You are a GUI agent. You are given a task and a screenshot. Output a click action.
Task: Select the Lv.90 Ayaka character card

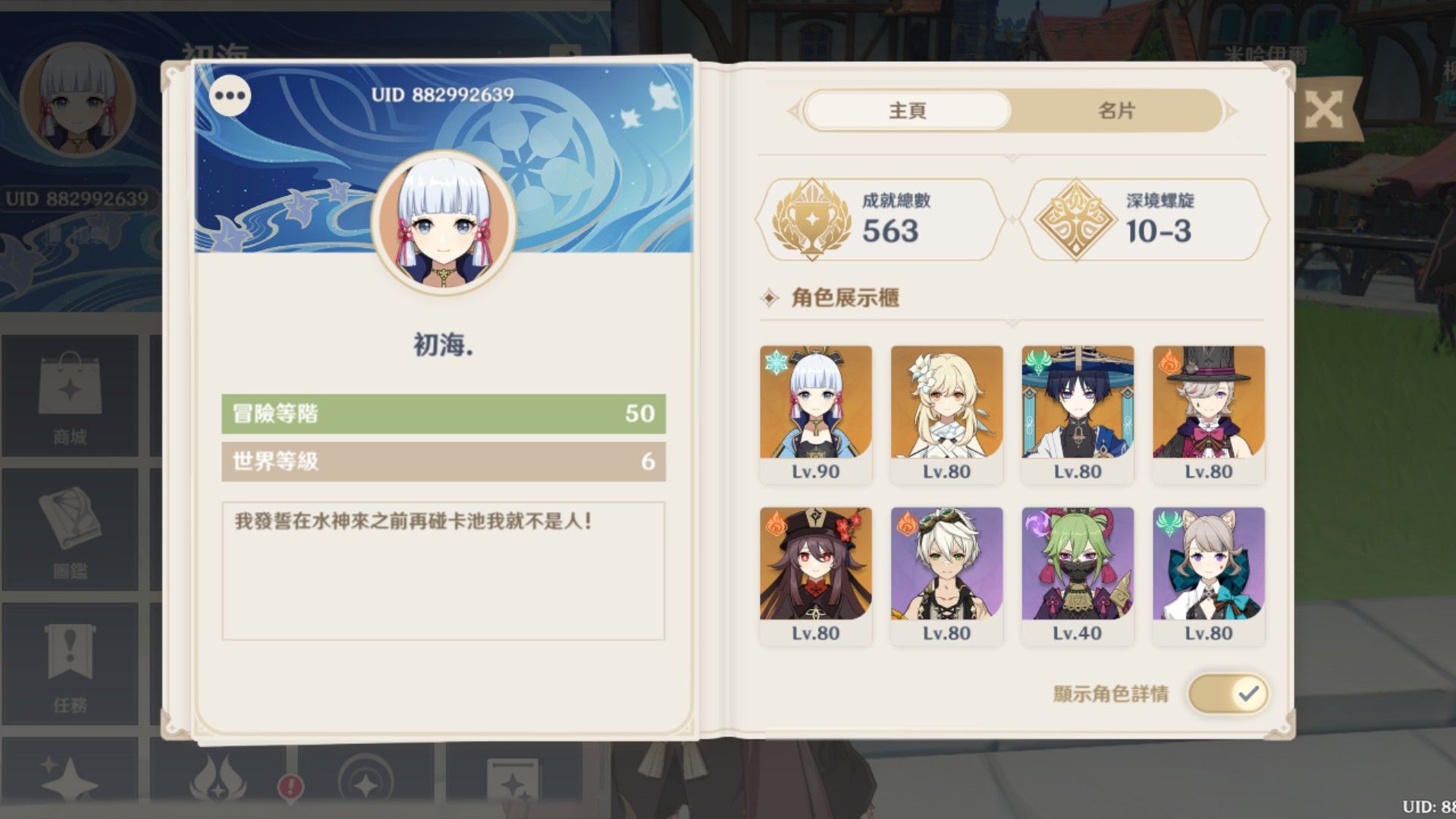pyautogui.click(x=816, y=414)
